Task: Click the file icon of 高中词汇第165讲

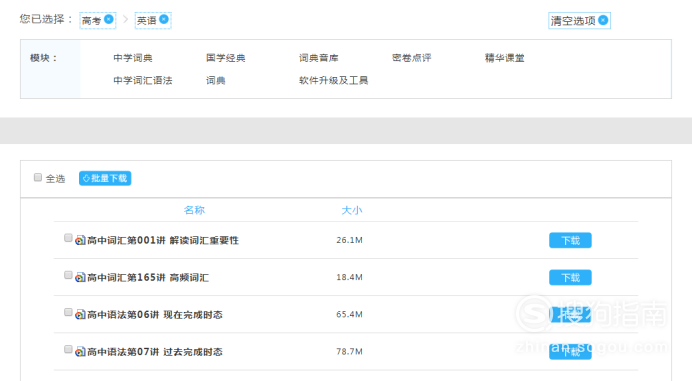Action: 80,277
